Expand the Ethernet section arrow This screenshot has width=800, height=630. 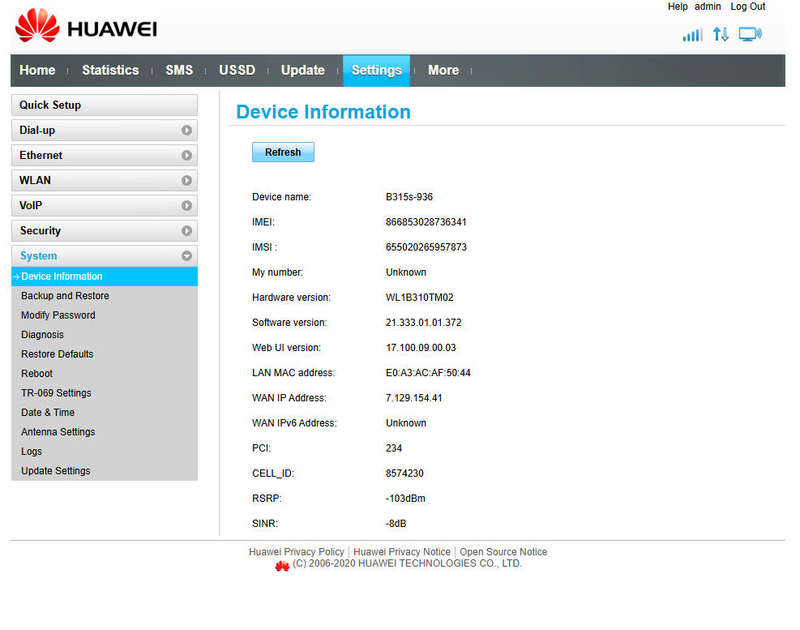pos(187,155)
